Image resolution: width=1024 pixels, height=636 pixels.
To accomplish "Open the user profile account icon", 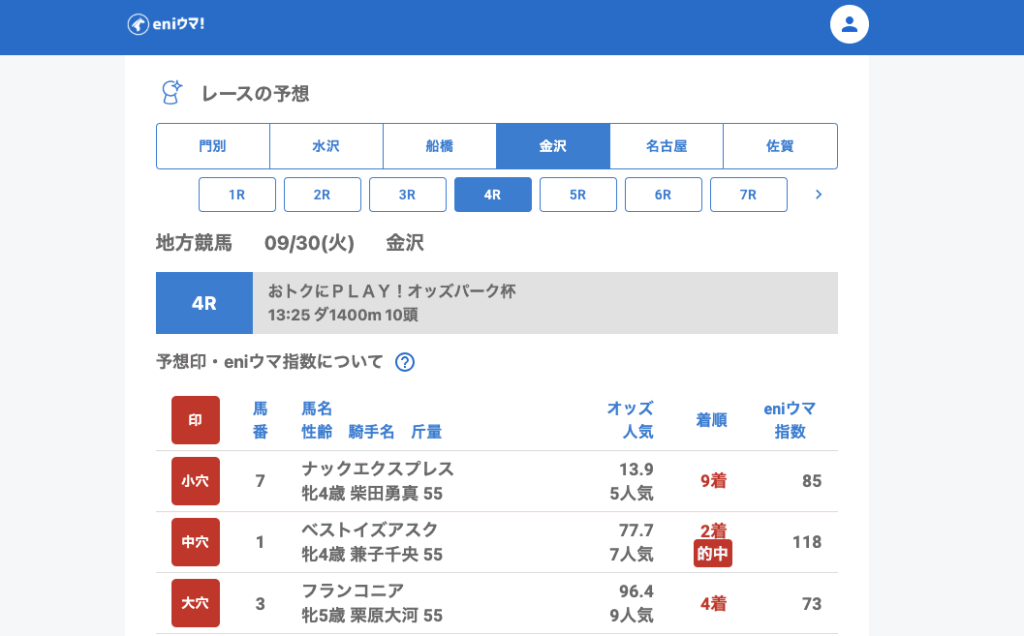I will 849,24.
